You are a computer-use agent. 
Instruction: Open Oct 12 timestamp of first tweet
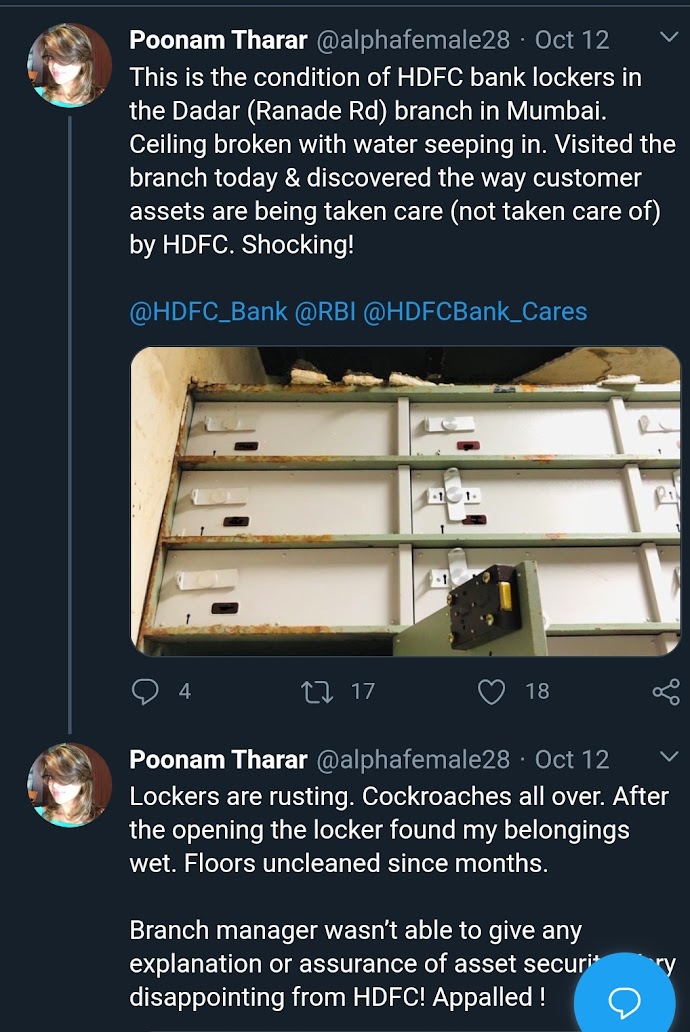pyautogui.click(x=572, y=40)
